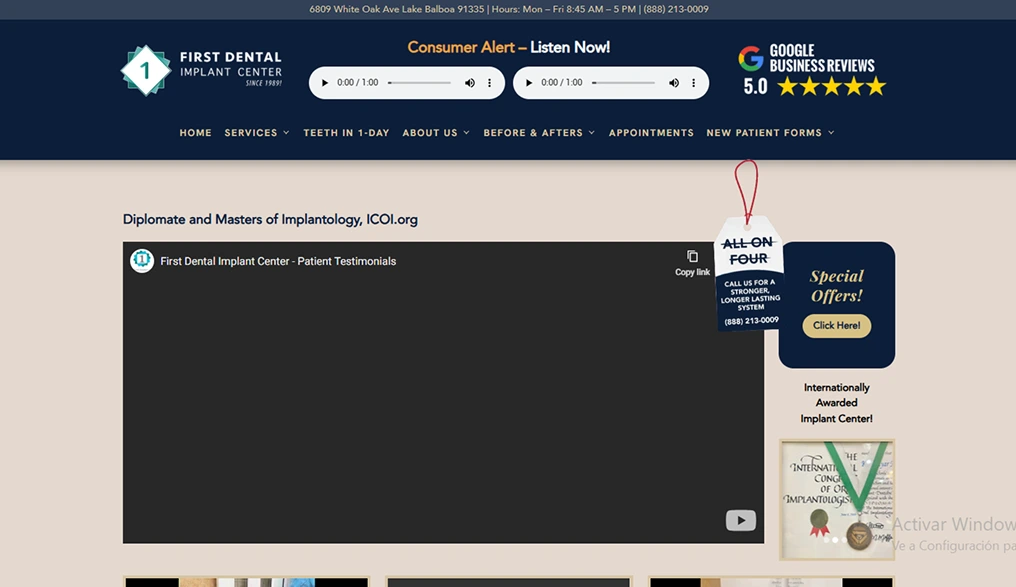Open more options on first audio player
The image size is (1016, 587).
[x=489, y=83]
